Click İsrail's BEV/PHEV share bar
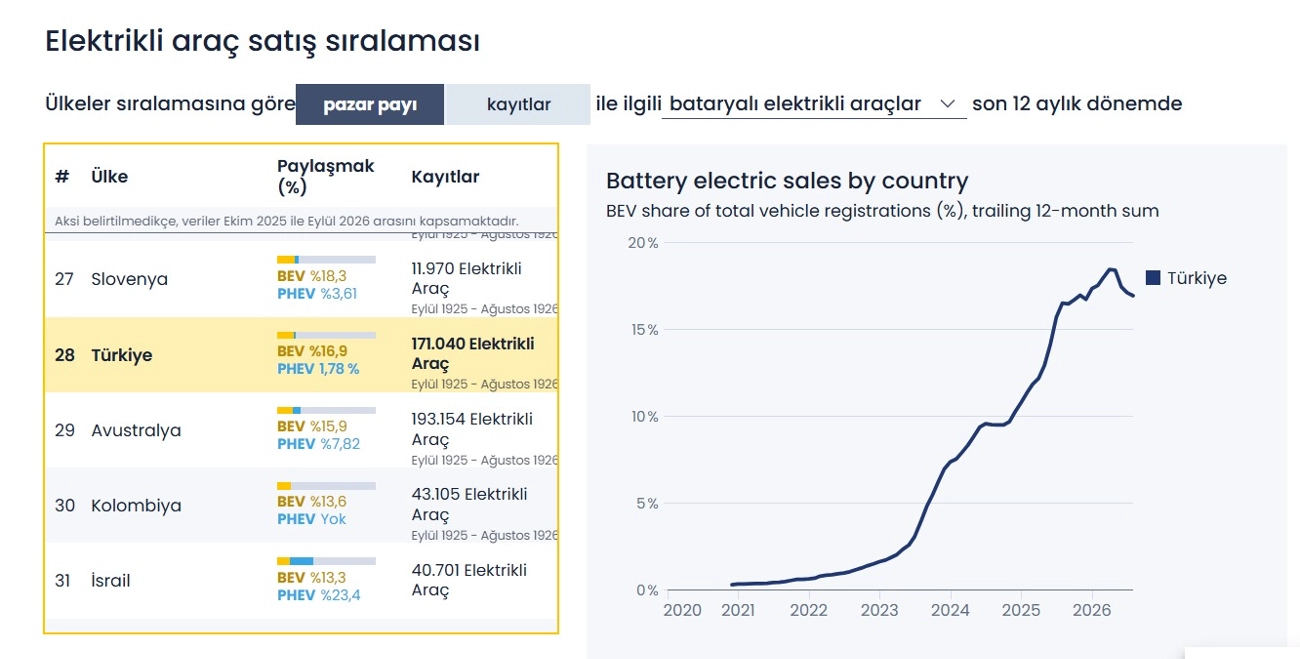The width and height of the screenshot is (1300, 659). 326,561
